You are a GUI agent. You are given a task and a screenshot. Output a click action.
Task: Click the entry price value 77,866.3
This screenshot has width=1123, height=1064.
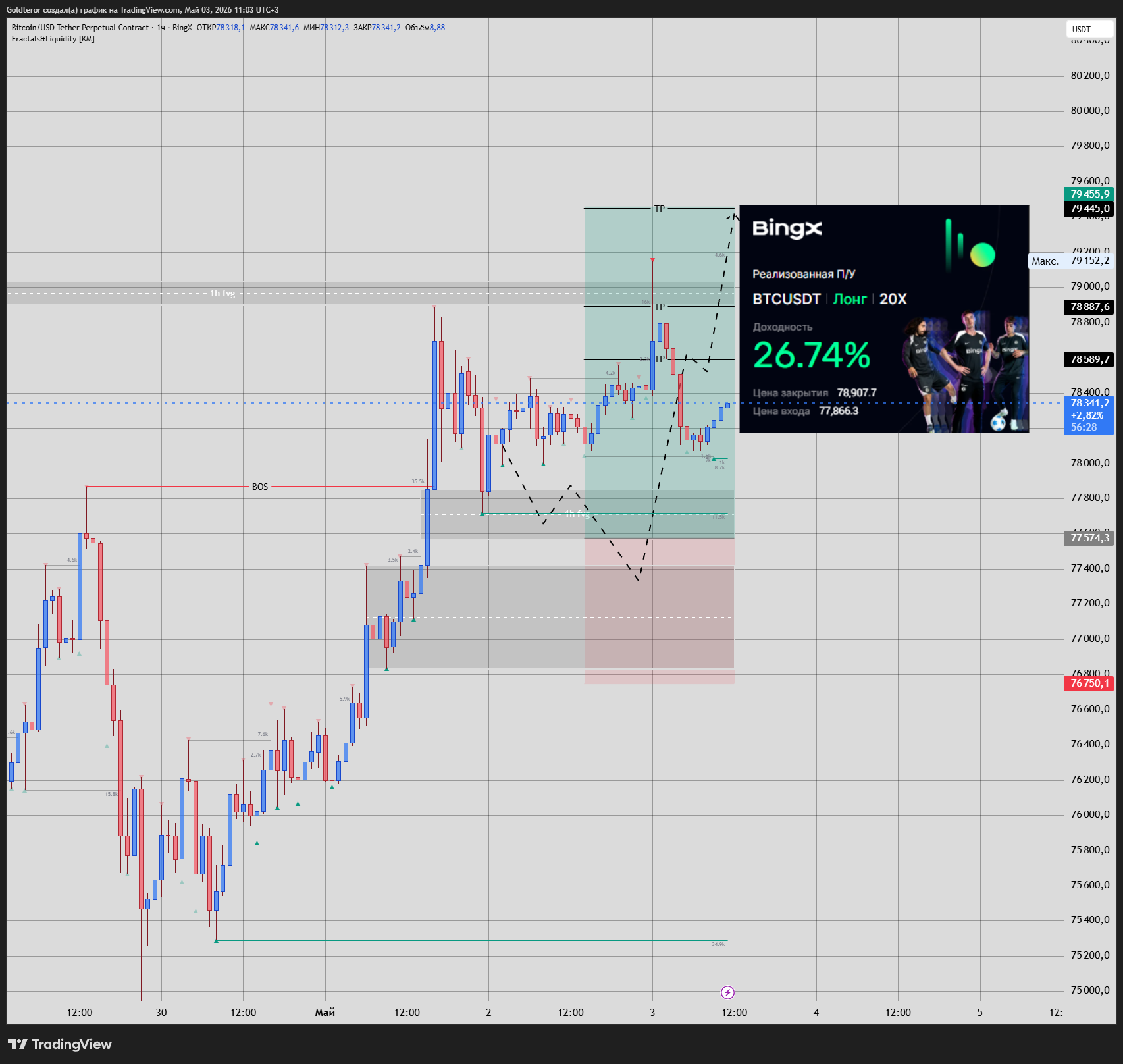click(839, 411)
